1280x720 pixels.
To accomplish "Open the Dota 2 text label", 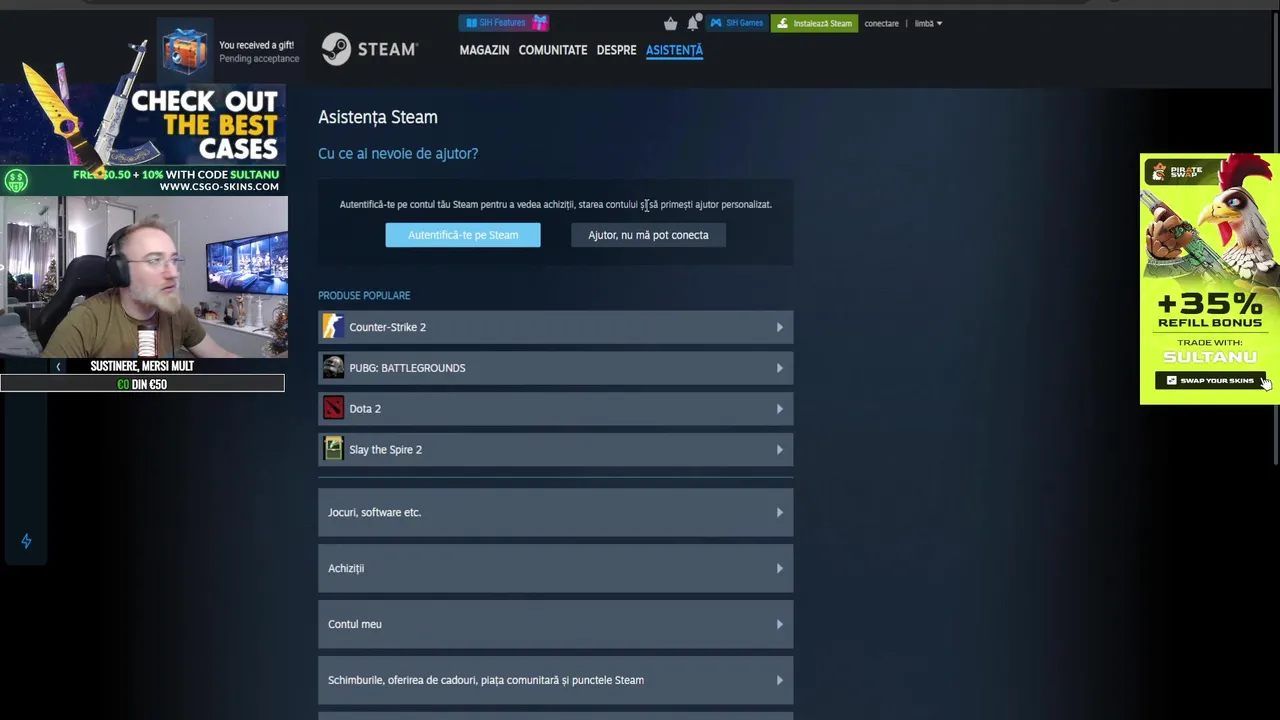I will pyautogui.click(x=365, y=409).
